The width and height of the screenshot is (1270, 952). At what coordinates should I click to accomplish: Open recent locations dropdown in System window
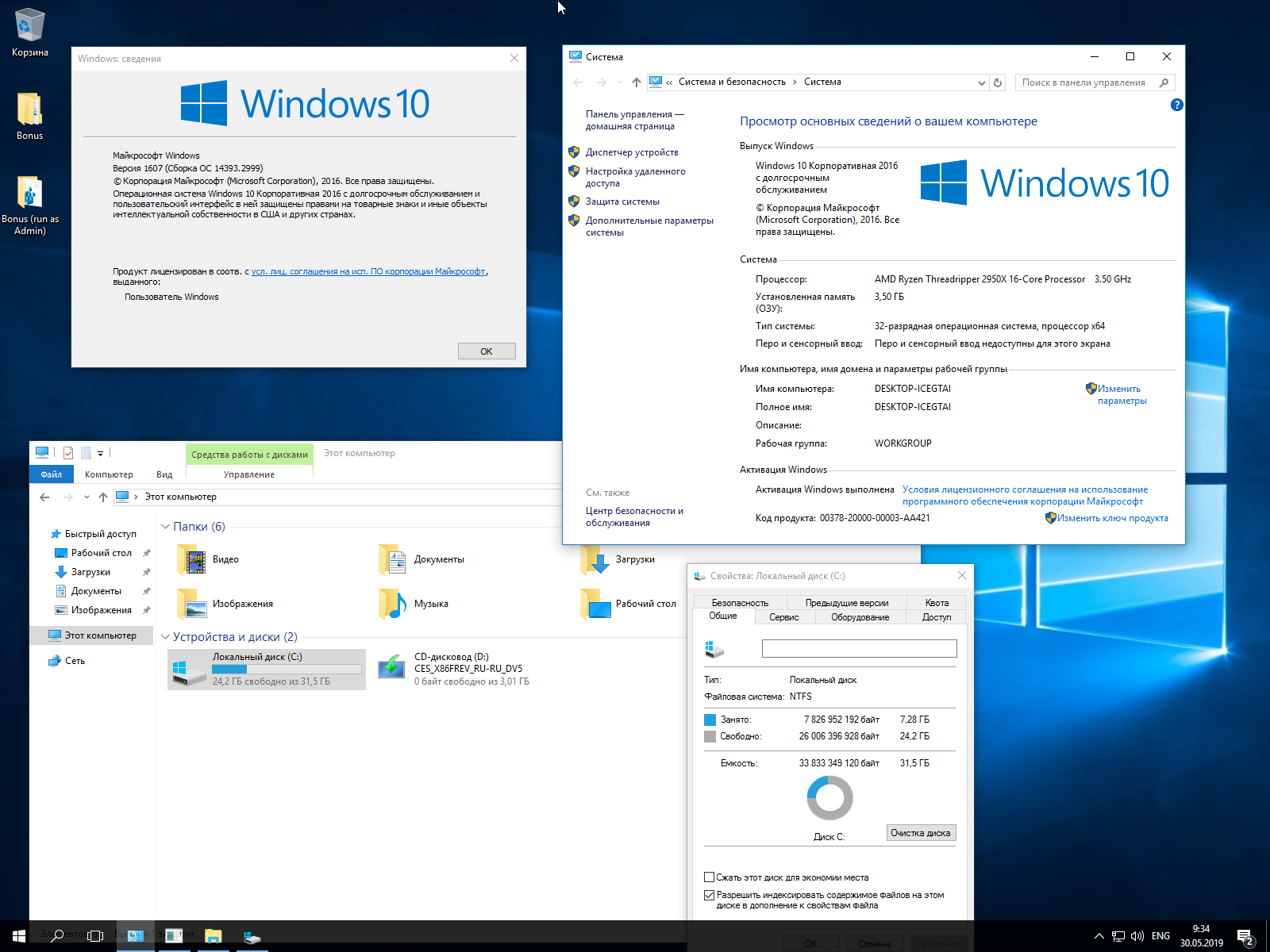point(620,83)
